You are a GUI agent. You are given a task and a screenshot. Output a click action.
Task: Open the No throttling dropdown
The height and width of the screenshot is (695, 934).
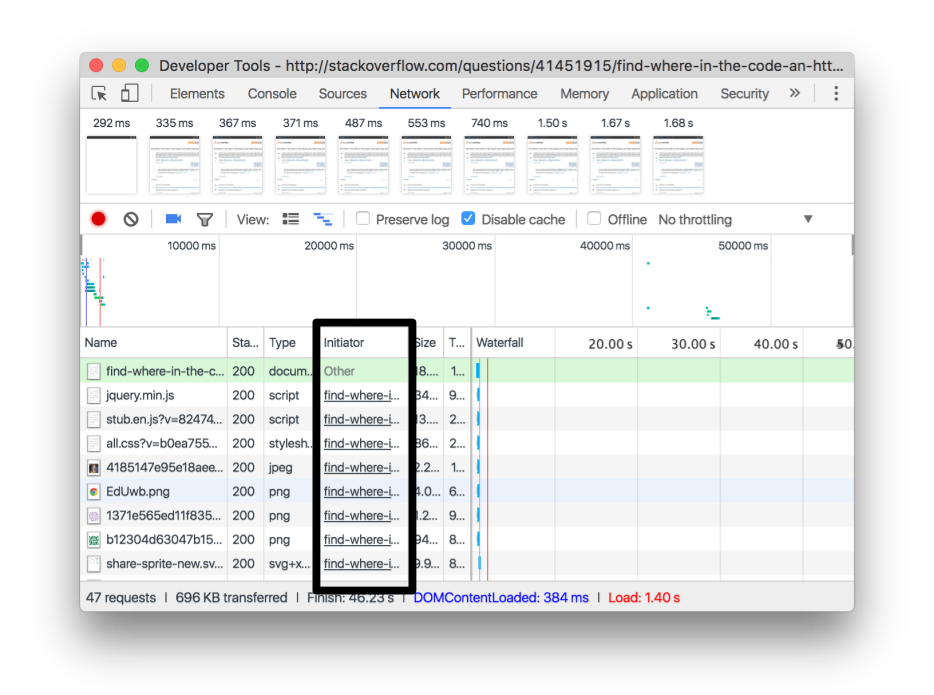click(735, 219)
